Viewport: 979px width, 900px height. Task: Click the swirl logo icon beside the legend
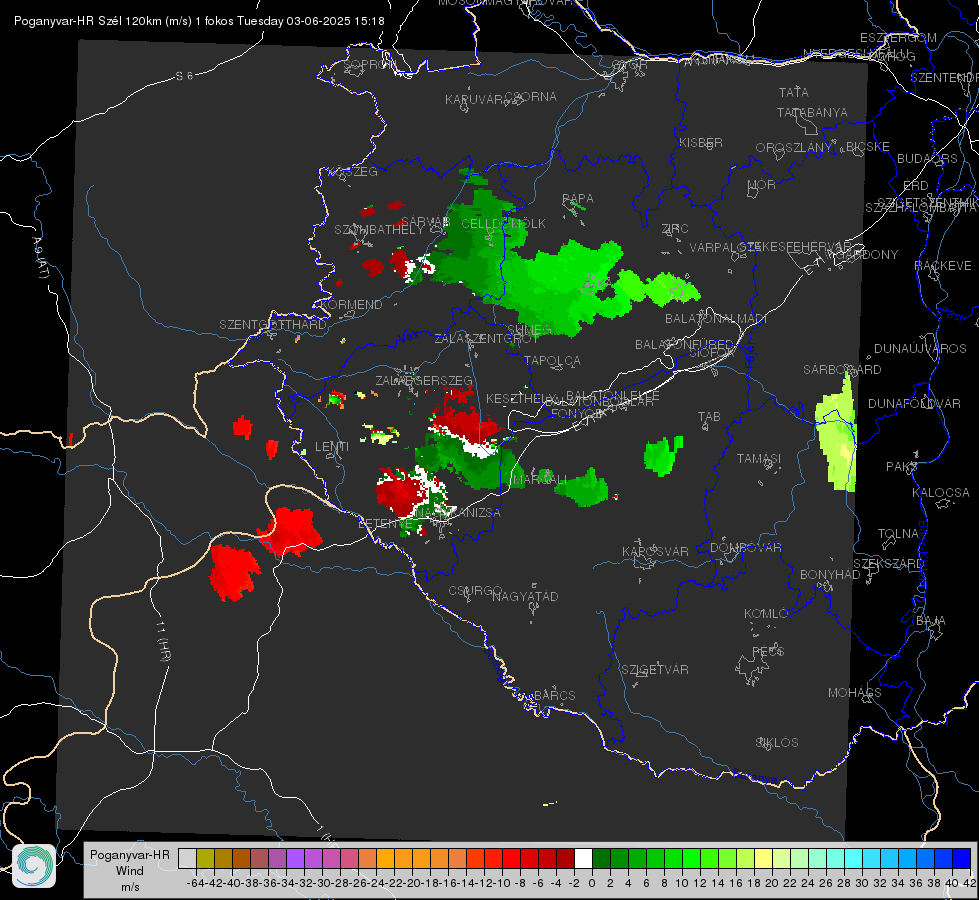(34, 866)
